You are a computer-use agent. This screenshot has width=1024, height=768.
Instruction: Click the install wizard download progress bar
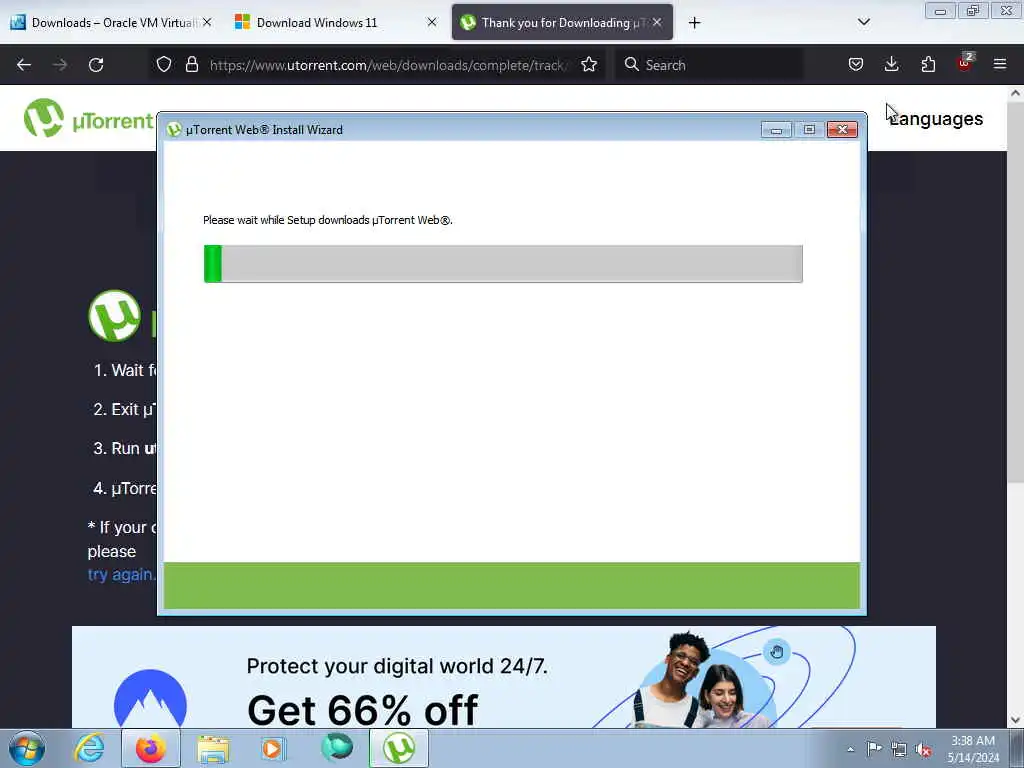[x=503, y=264]
